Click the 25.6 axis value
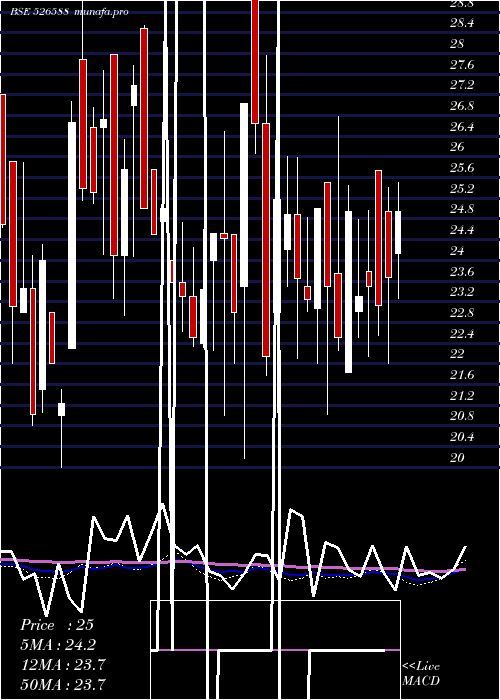 click(x=462, y=168)
